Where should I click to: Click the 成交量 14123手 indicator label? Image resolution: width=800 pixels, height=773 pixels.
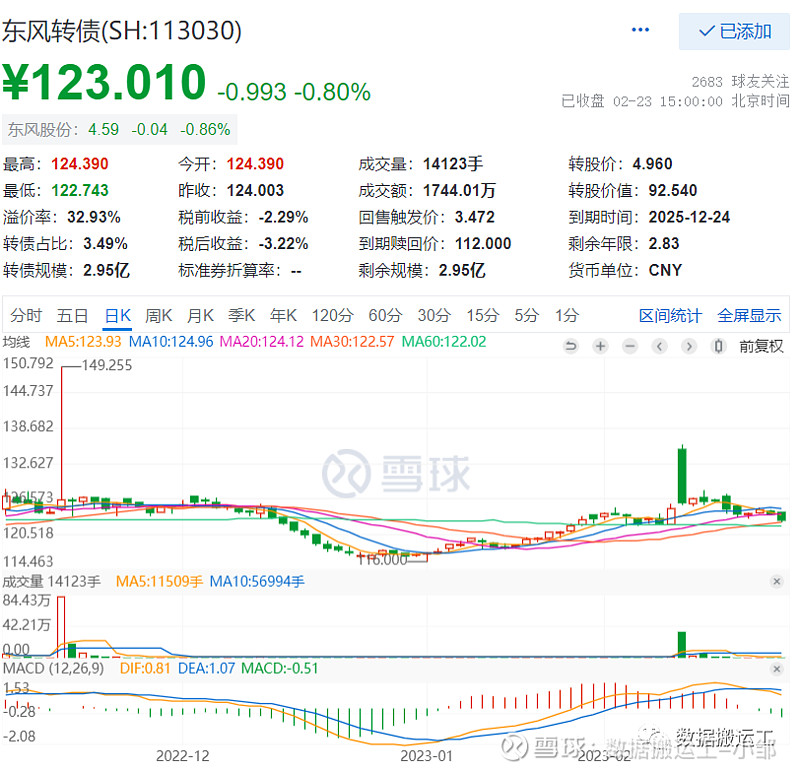coord(52,581)
